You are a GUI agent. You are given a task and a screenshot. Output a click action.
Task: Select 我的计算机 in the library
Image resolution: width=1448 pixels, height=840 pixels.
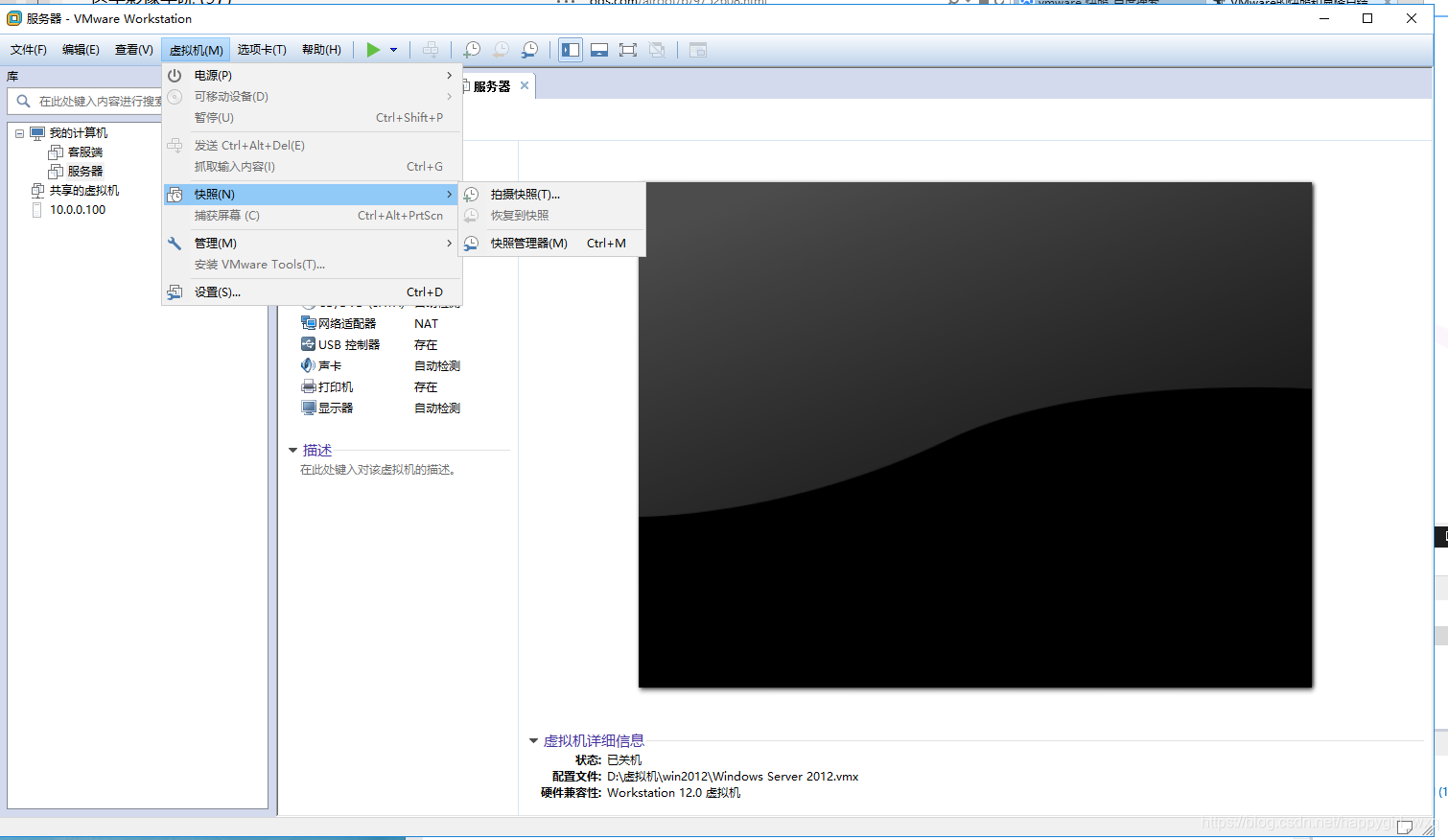(x=78, y=133)
